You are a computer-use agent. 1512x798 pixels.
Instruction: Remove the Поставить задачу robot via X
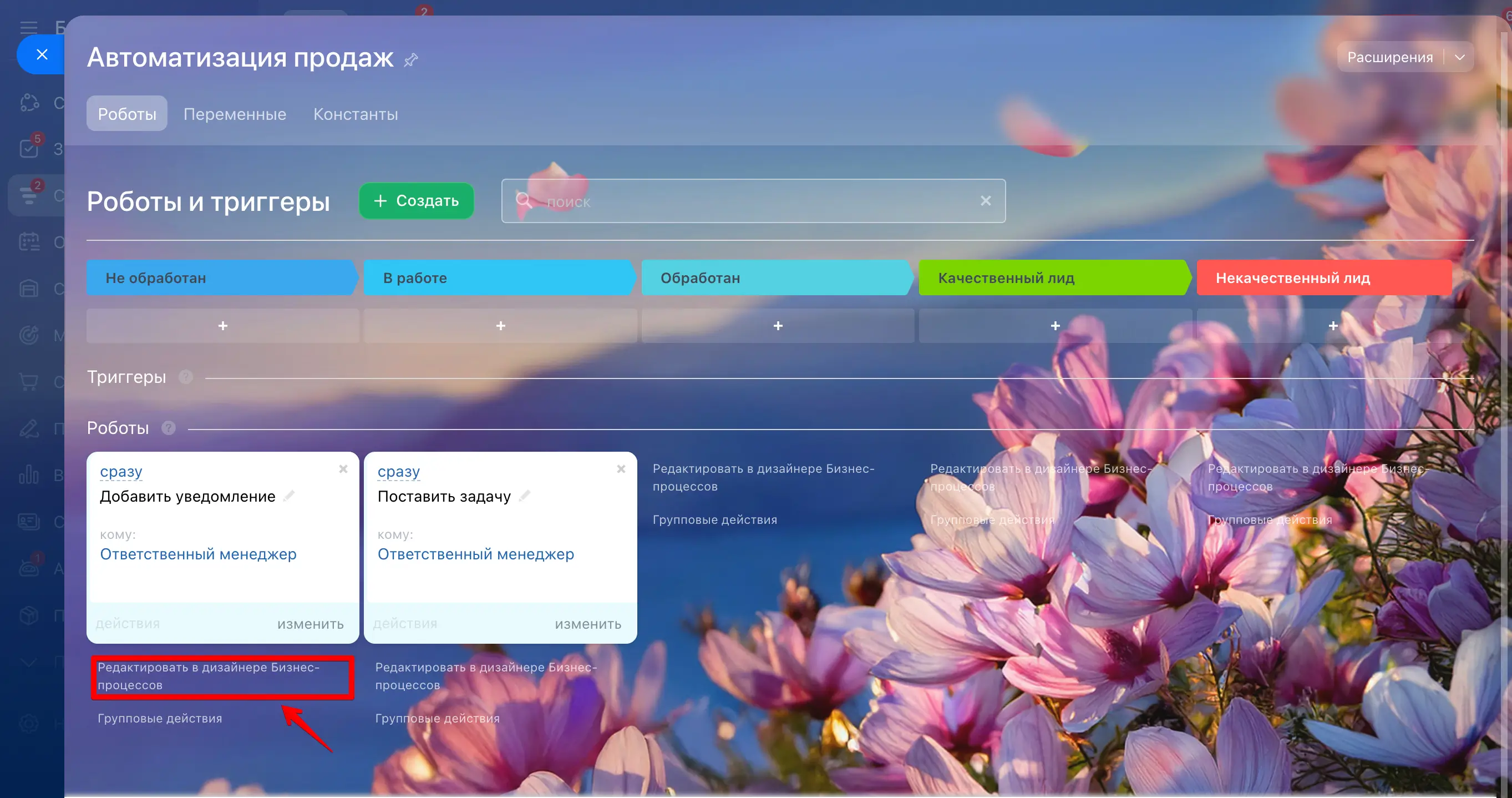tap(621, 468)
